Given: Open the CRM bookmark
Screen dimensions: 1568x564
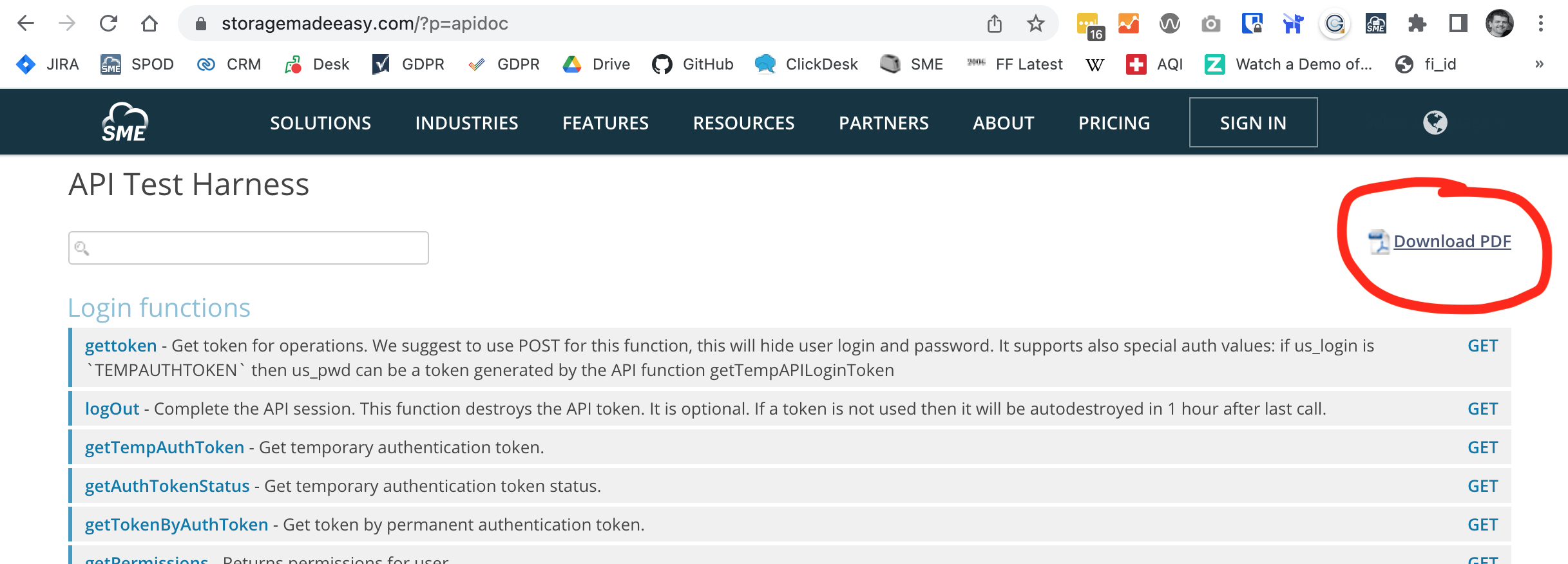Looking at the screenshot, I should 229,64.
